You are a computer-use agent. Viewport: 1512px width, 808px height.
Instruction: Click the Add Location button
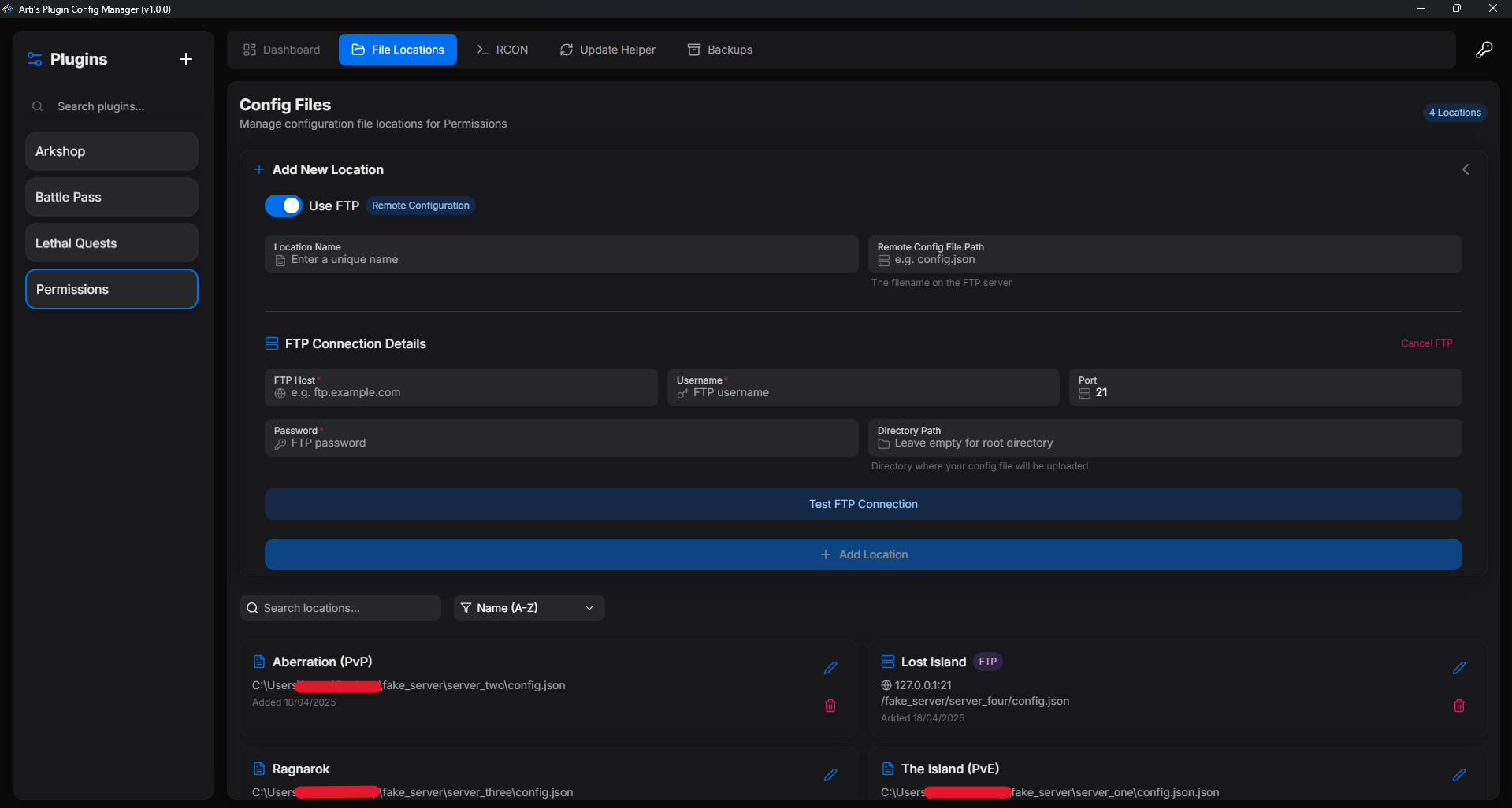(x=864, y=554)
